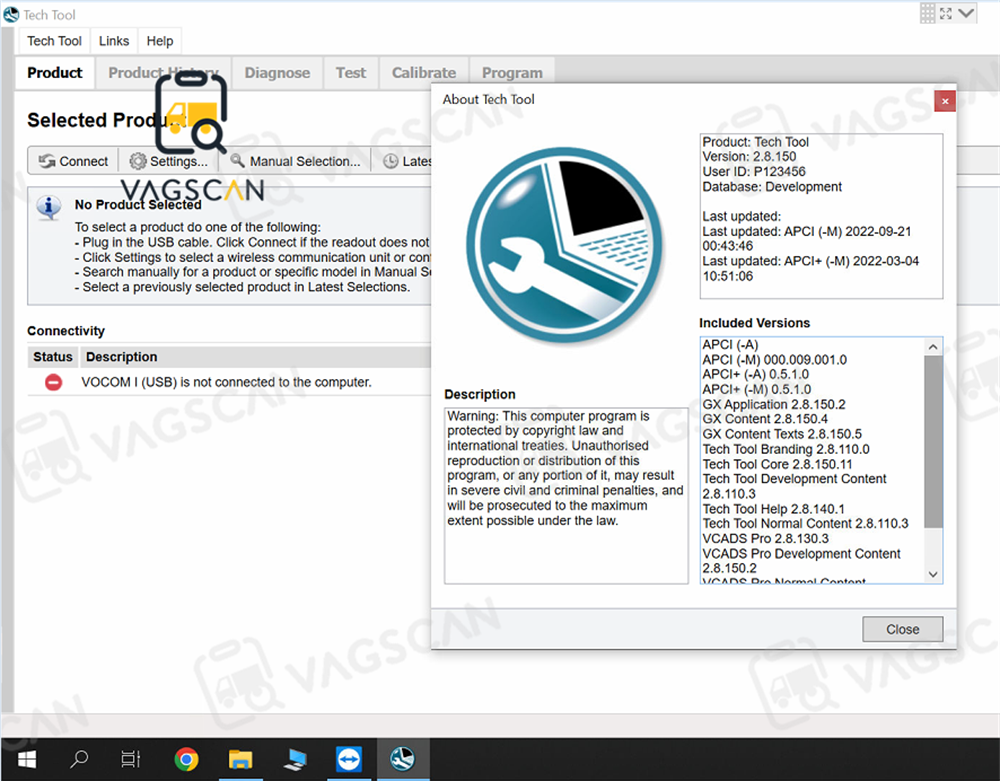Viewport: 1000px width, 781px height.
Task: Click the Tech Tool taskbar icon
Action: pyautogui.click(x=403, y=759)
